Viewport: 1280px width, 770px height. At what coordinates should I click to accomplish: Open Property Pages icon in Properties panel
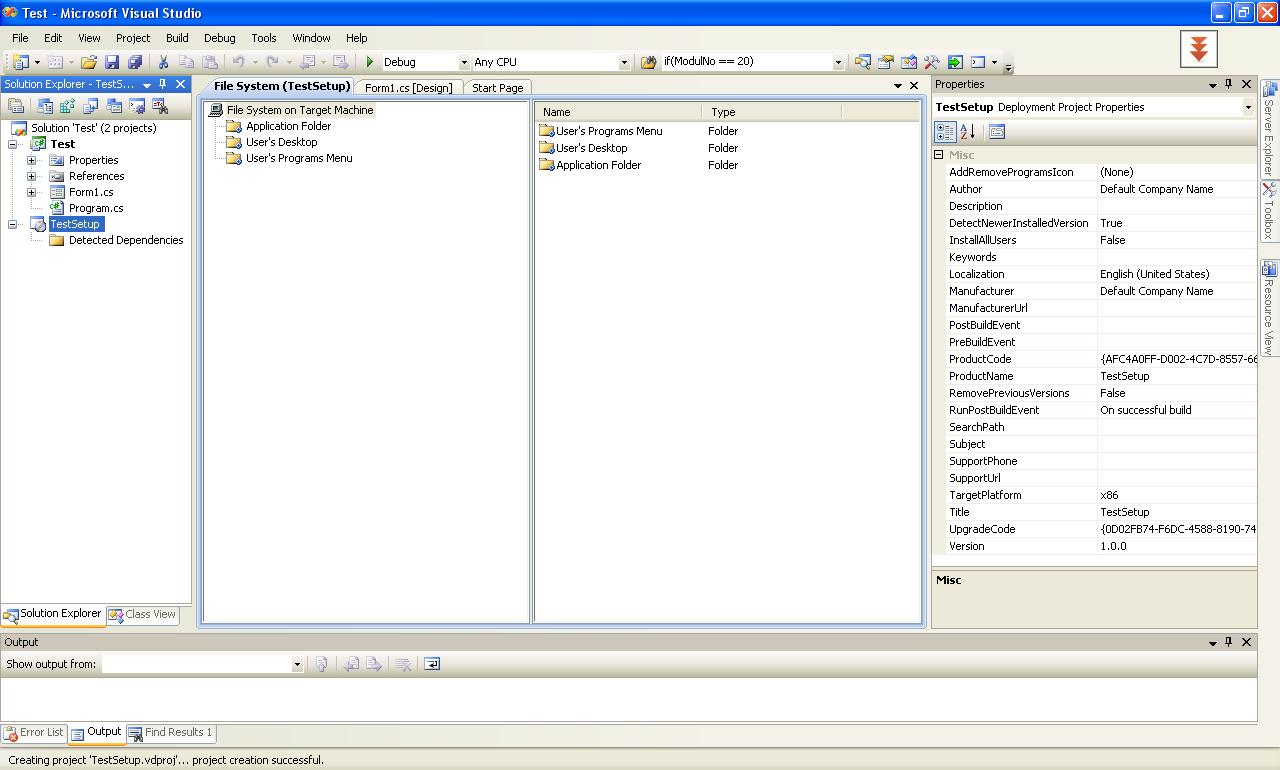996,131
